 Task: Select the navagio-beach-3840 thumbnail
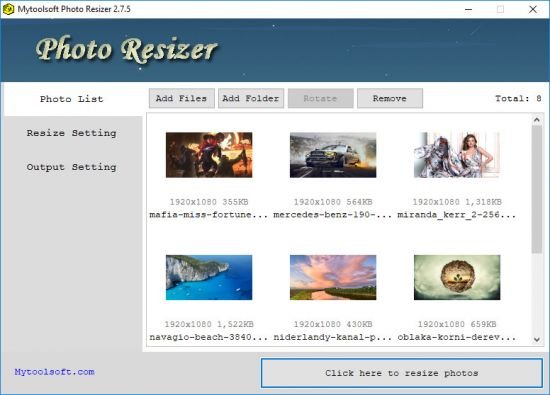(209, 277)
